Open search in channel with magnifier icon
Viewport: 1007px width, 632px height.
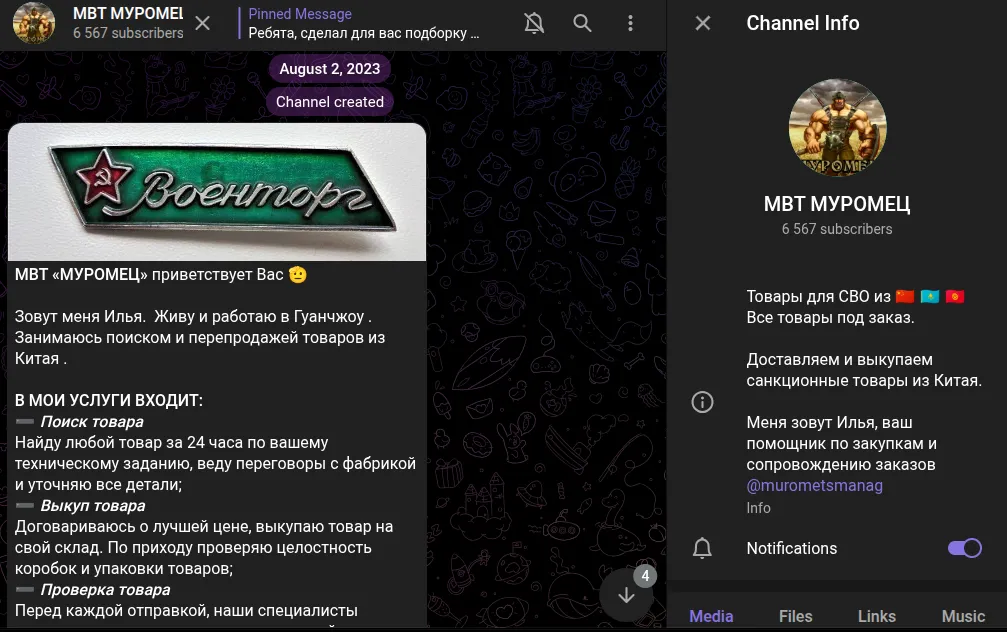[x=582, y=23]
